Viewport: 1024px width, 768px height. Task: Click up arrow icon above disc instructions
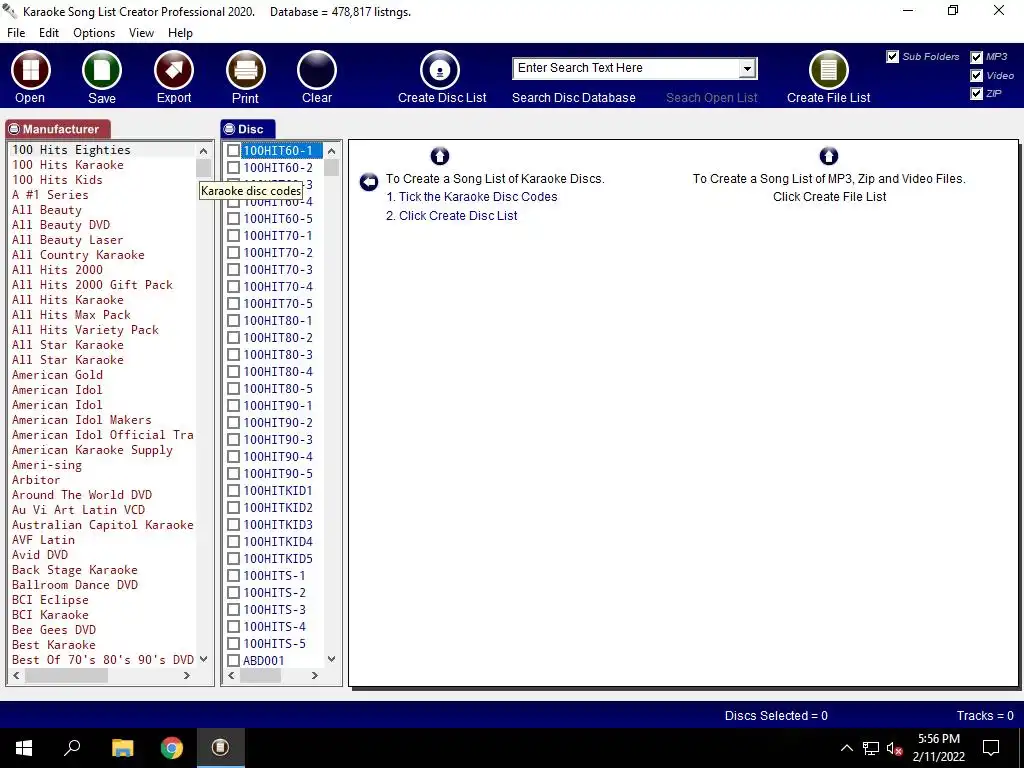440,156
